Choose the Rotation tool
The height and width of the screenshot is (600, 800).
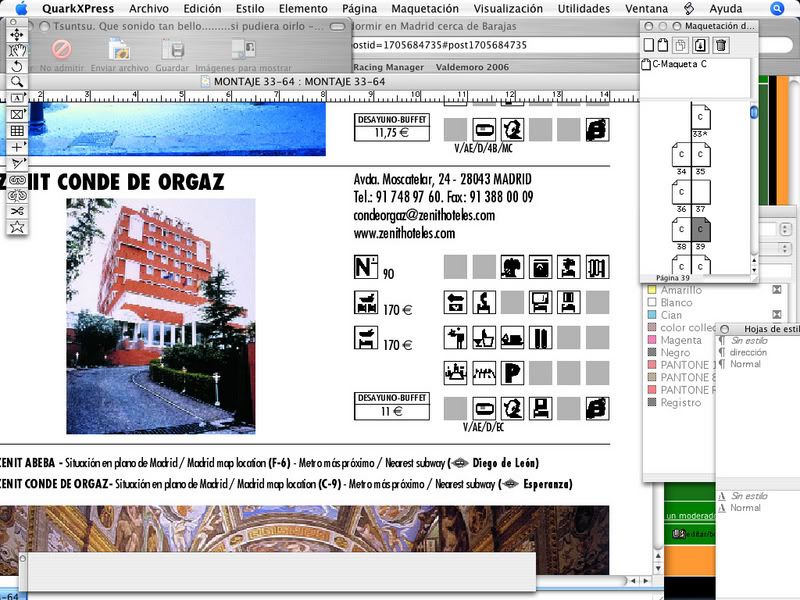17,66
